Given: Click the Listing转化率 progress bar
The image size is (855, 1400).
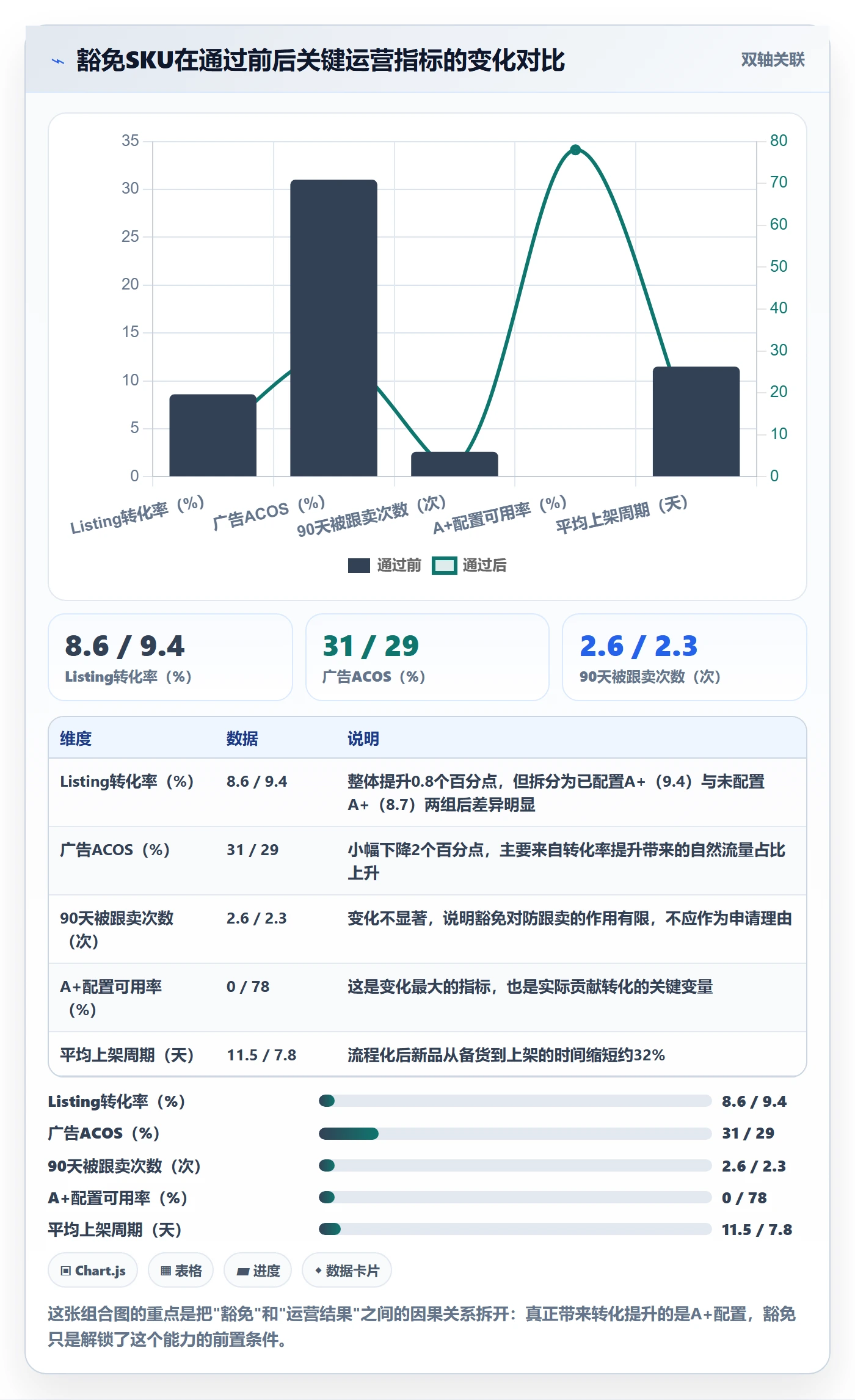Looking at the screenshot, I should pos(515,1101).
